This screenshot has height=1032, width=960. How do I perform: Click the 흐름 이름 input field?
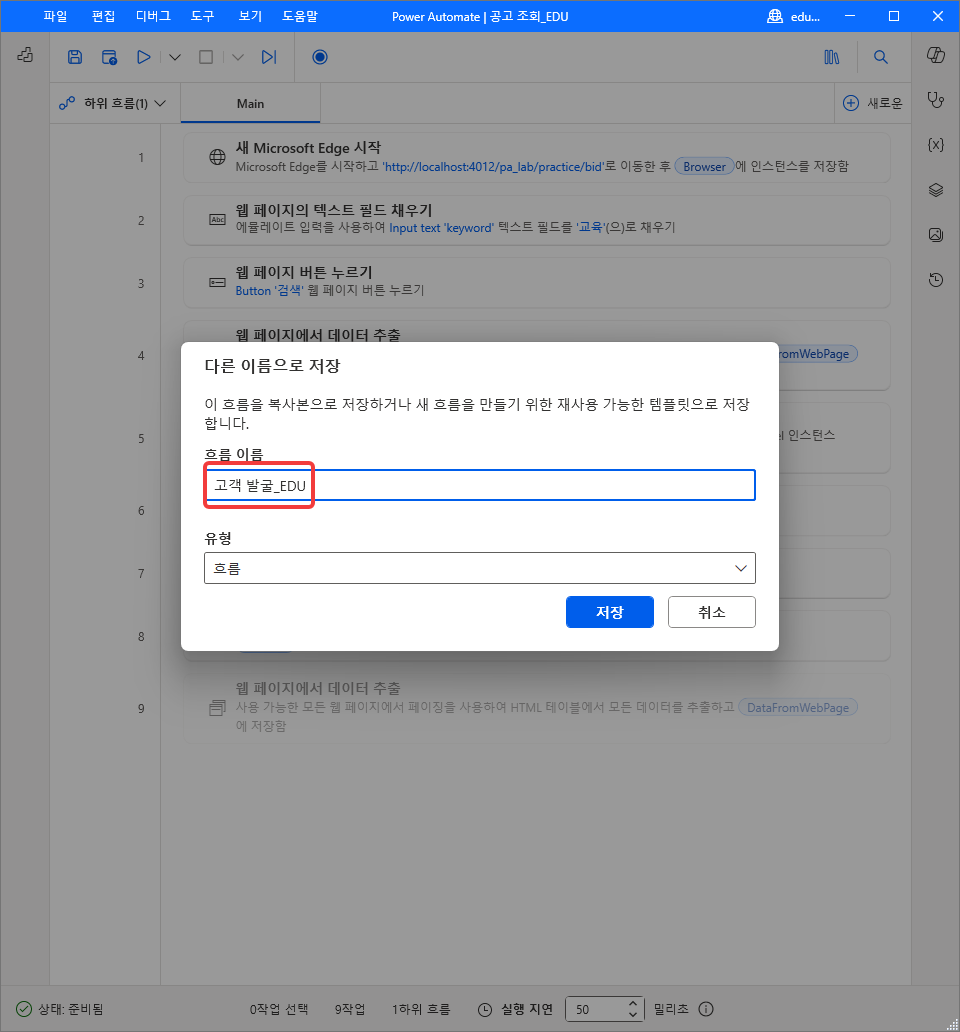[480, 486]
